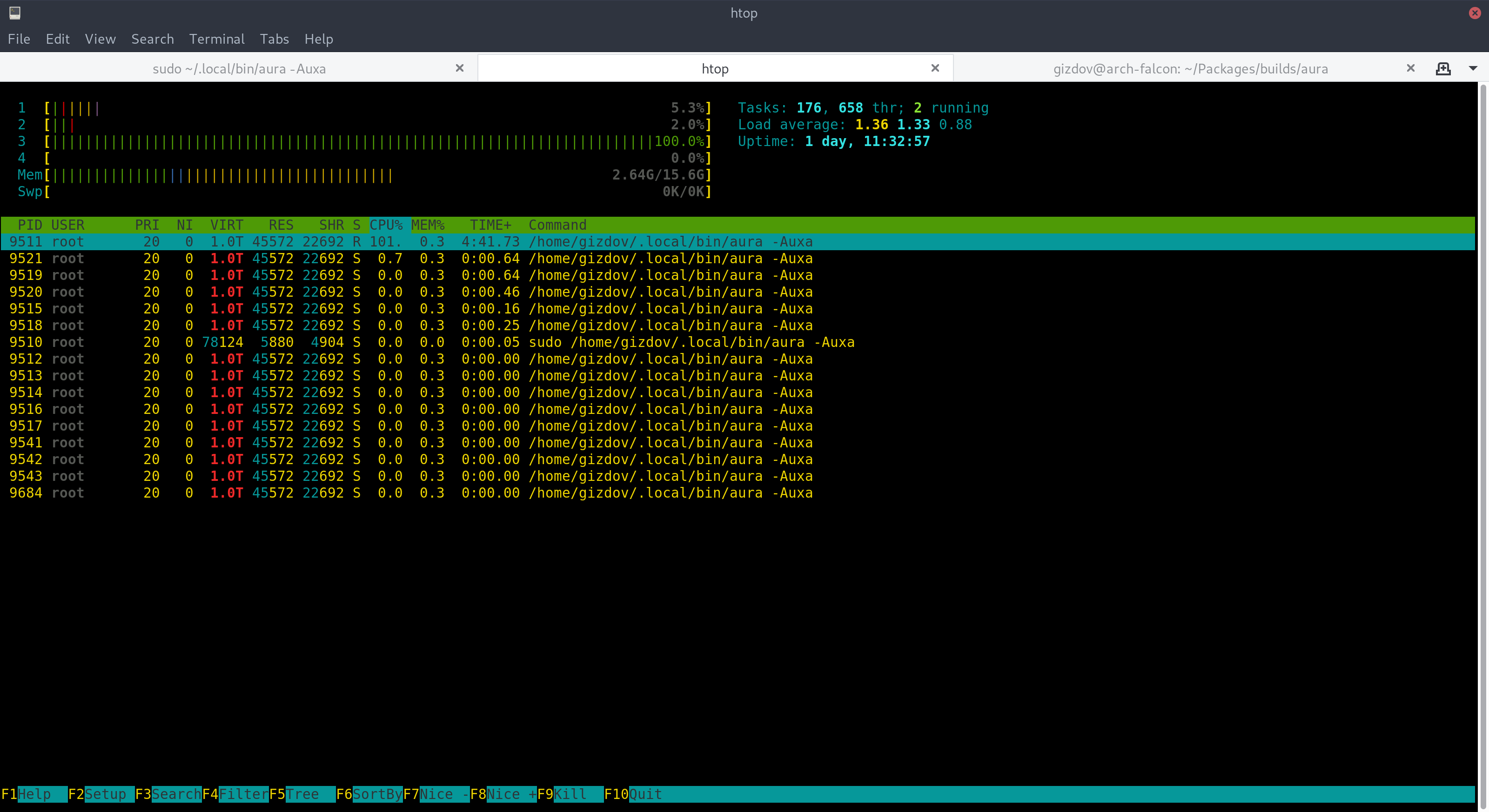Close the htop tab

point(935,68)
